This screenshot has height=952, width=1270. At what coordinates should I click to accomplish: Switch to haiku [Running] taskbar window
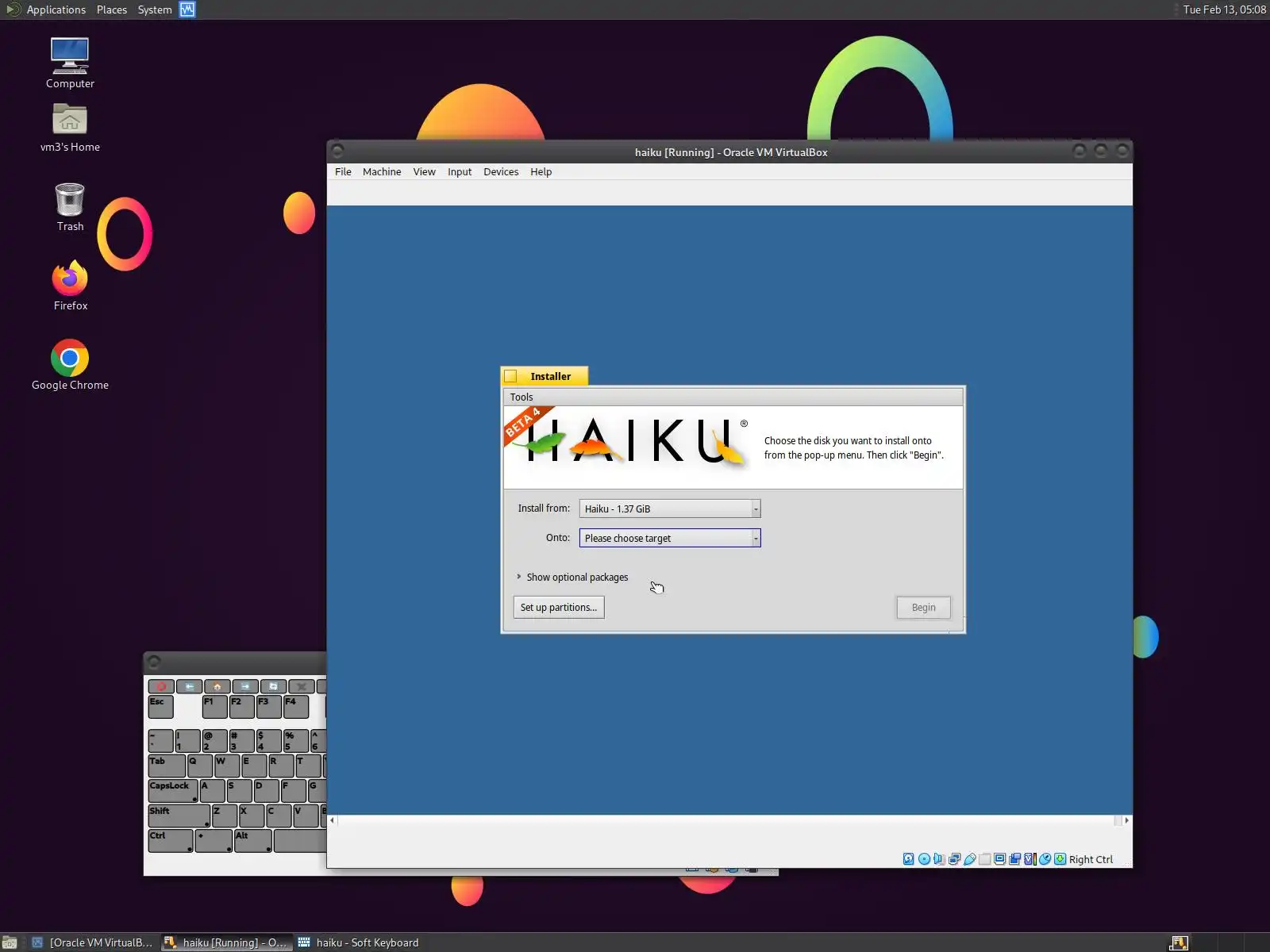coord(226,942)
